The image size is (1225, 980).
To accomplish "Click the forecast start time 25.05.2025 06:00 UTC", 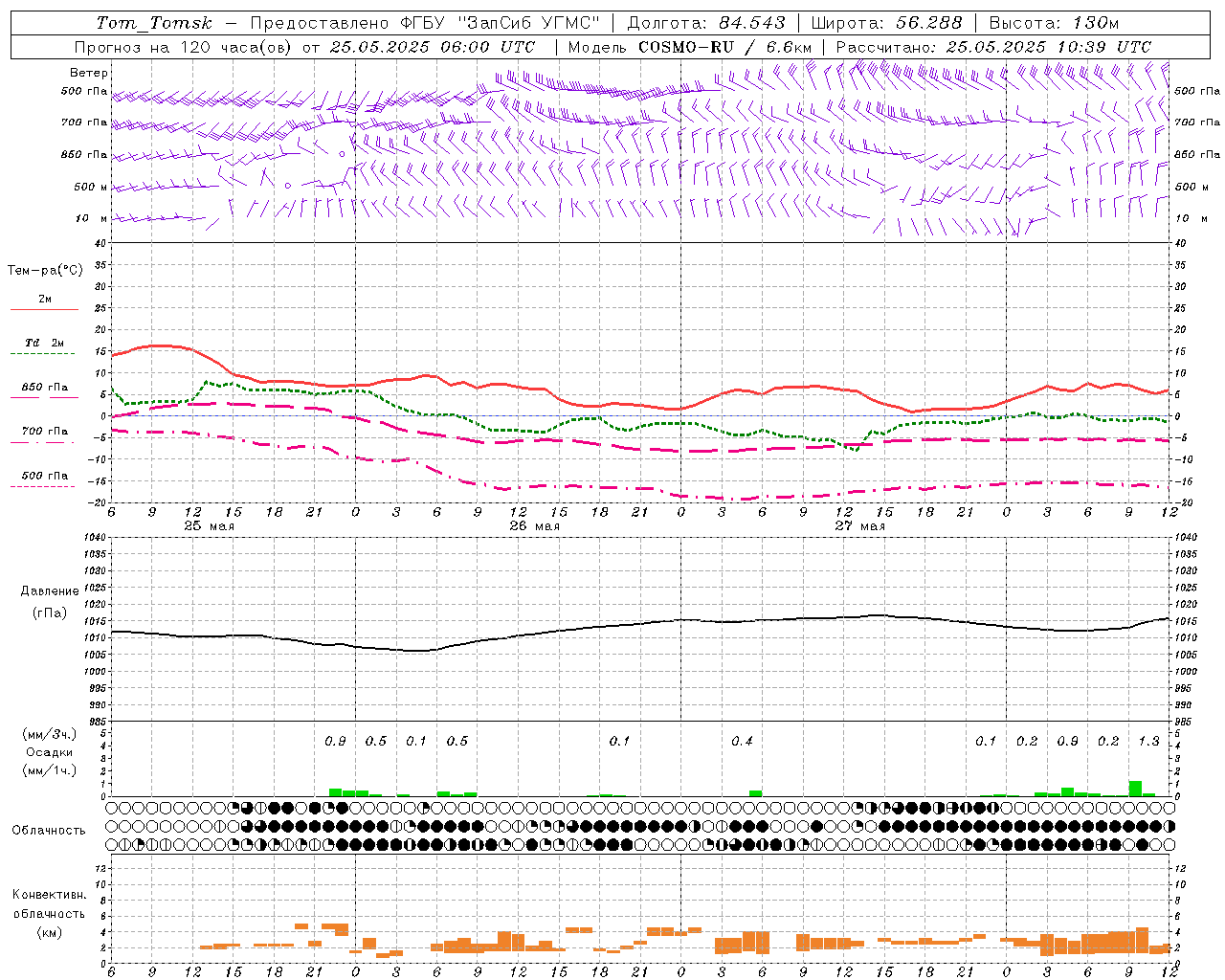I will [433, 47].
